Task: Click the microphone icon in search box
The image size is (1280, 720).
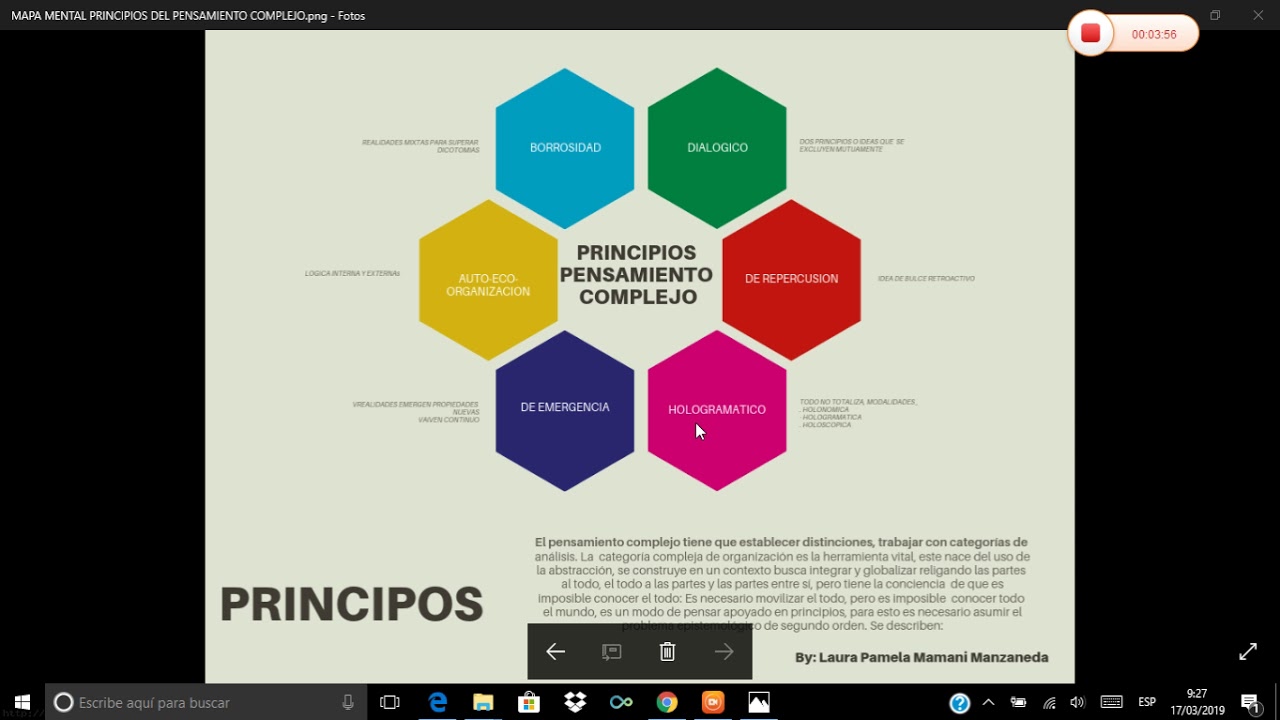Action: pyautogui.click(x=348, y=702)
